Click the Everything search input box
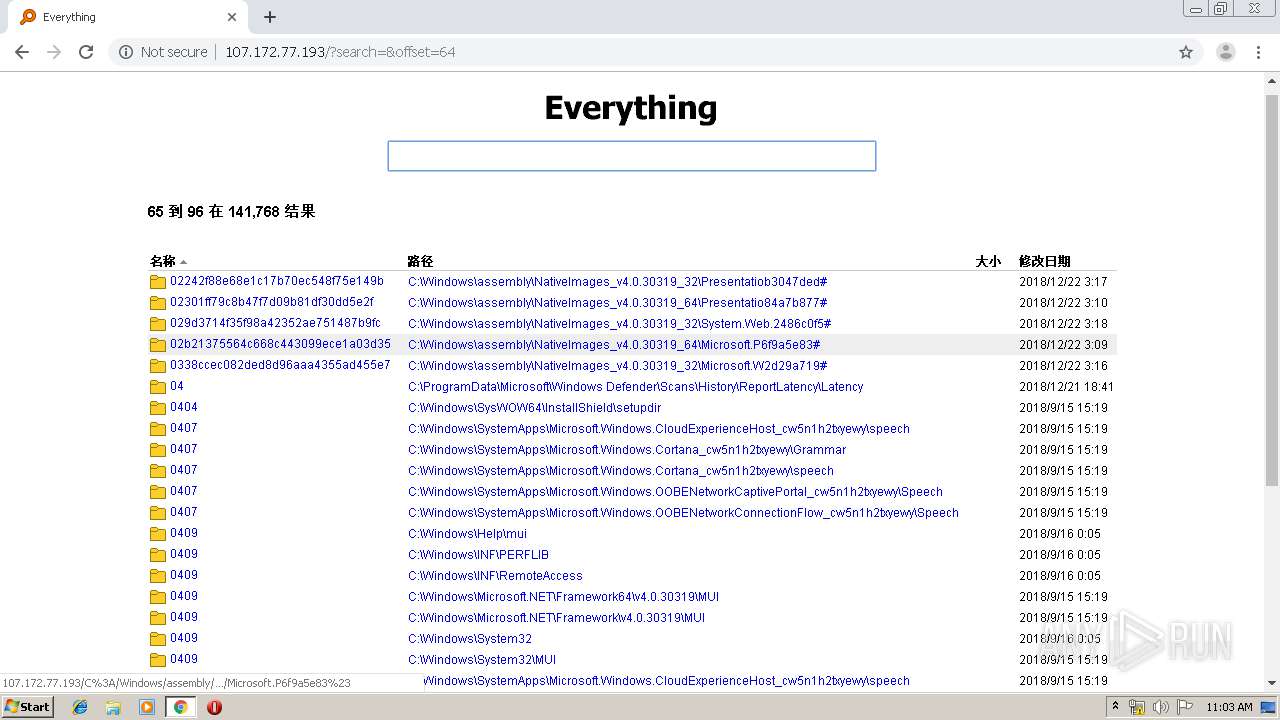 coord(632,156)
